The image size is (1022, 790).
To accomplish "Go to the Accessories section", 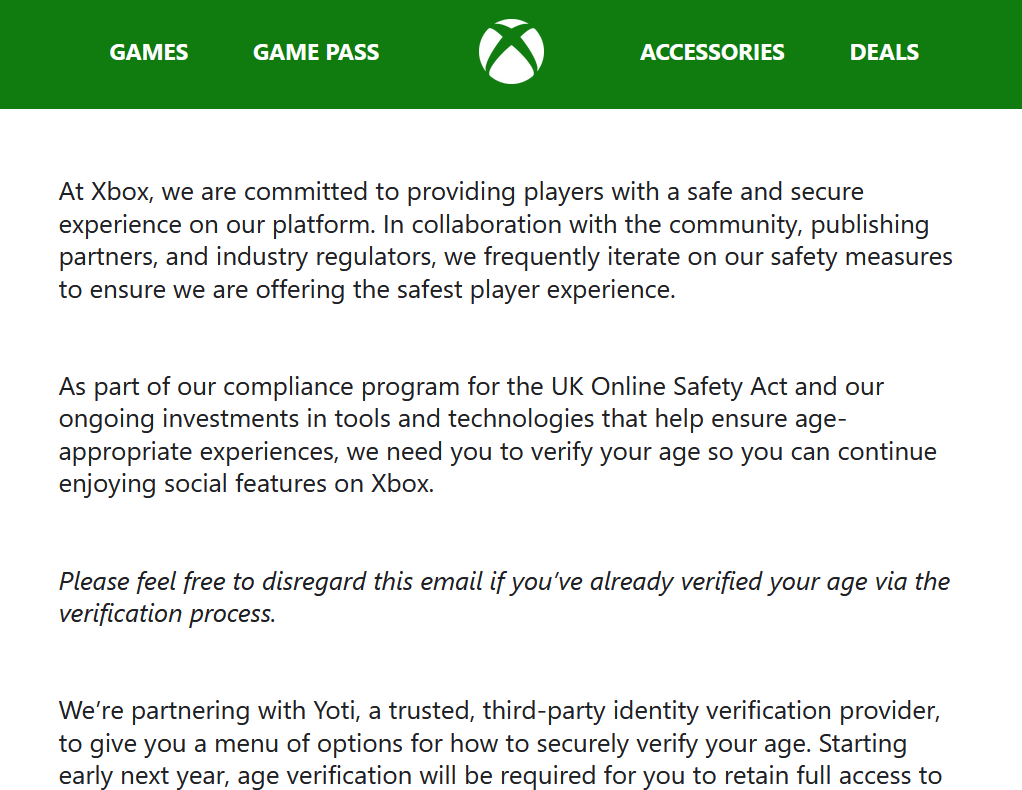I will pos(712,52).
